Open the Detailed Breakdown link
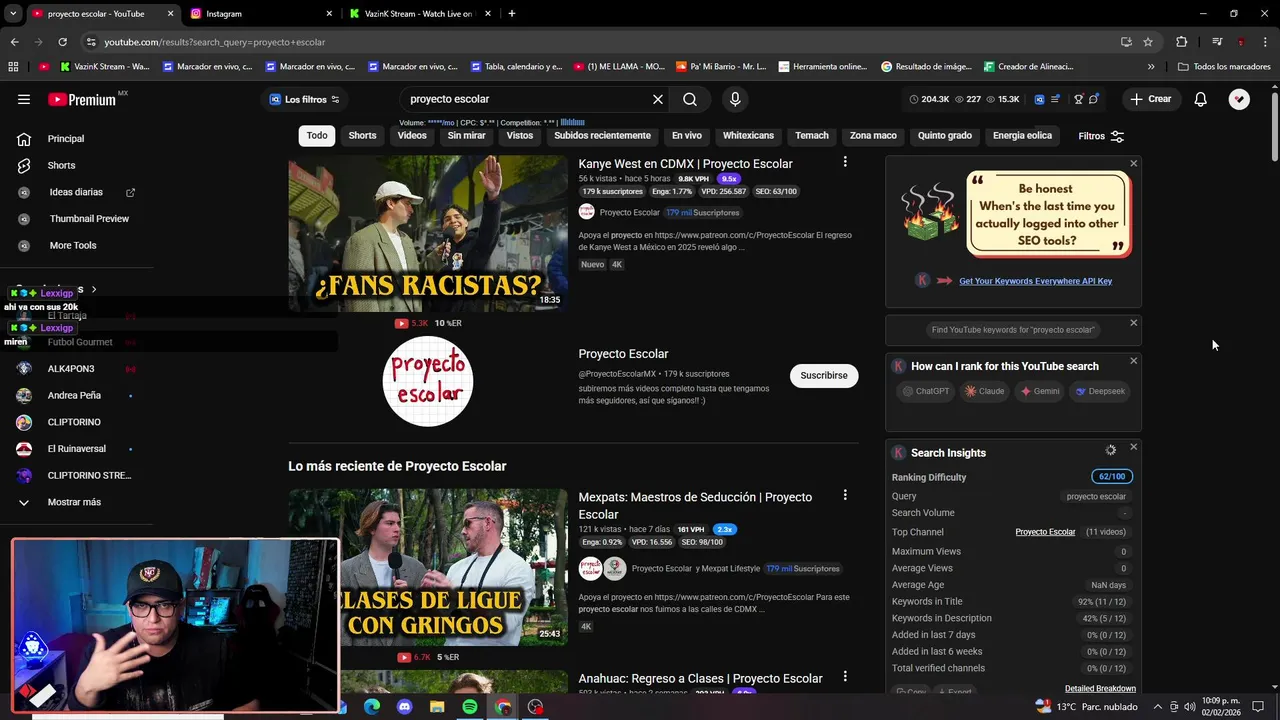Screen dimensions: 1280x720 [1100, 688]
